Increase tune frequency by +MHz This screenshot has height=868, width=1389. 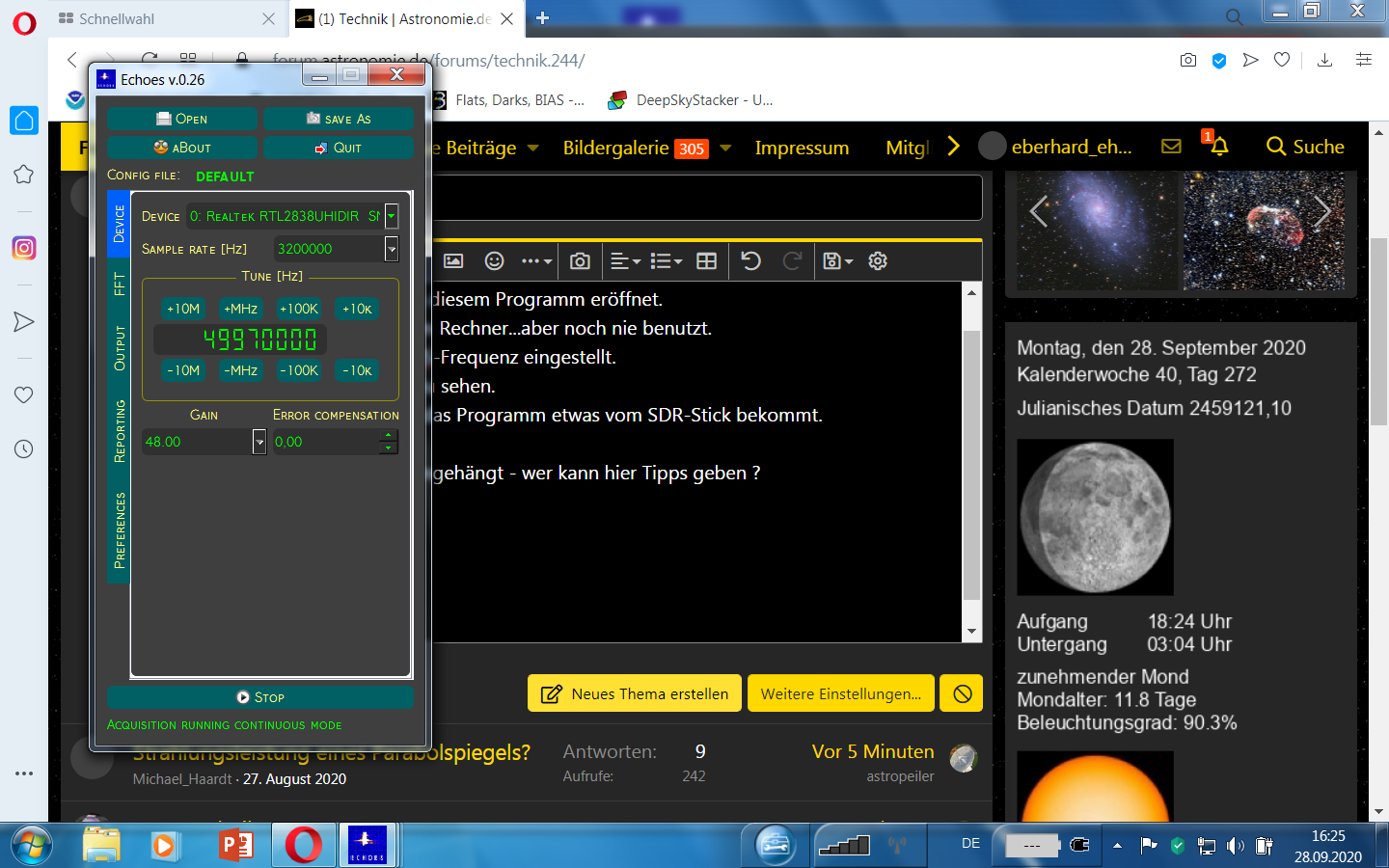point(241,309)
